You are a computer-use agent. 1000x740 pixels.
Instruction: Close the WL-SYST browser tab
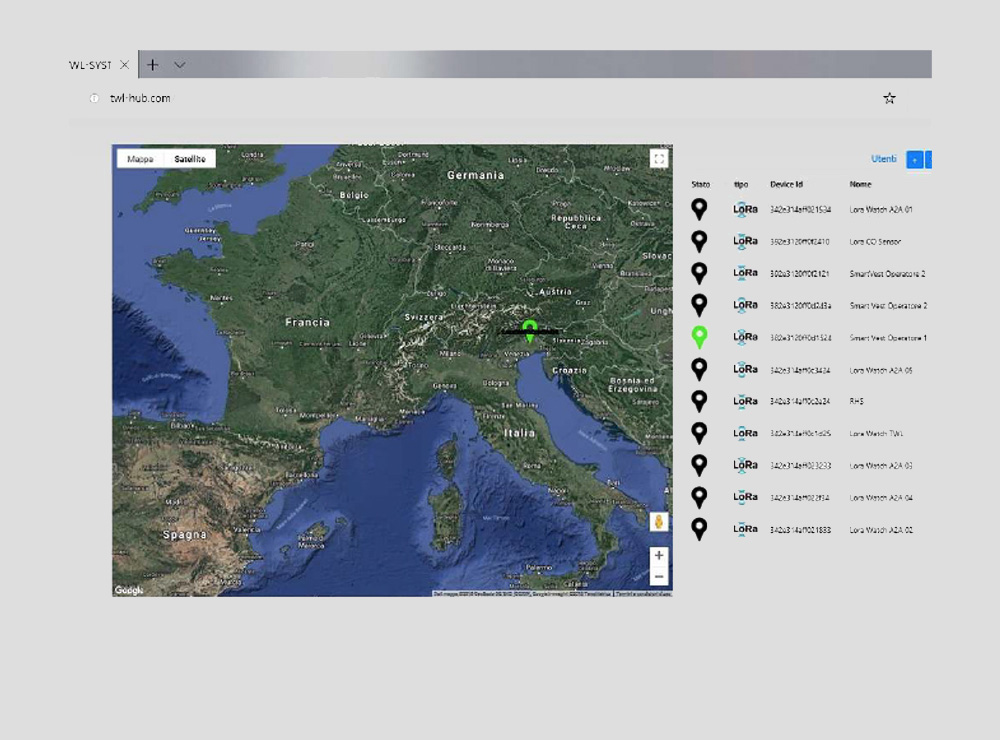click(x=124, y=64)
